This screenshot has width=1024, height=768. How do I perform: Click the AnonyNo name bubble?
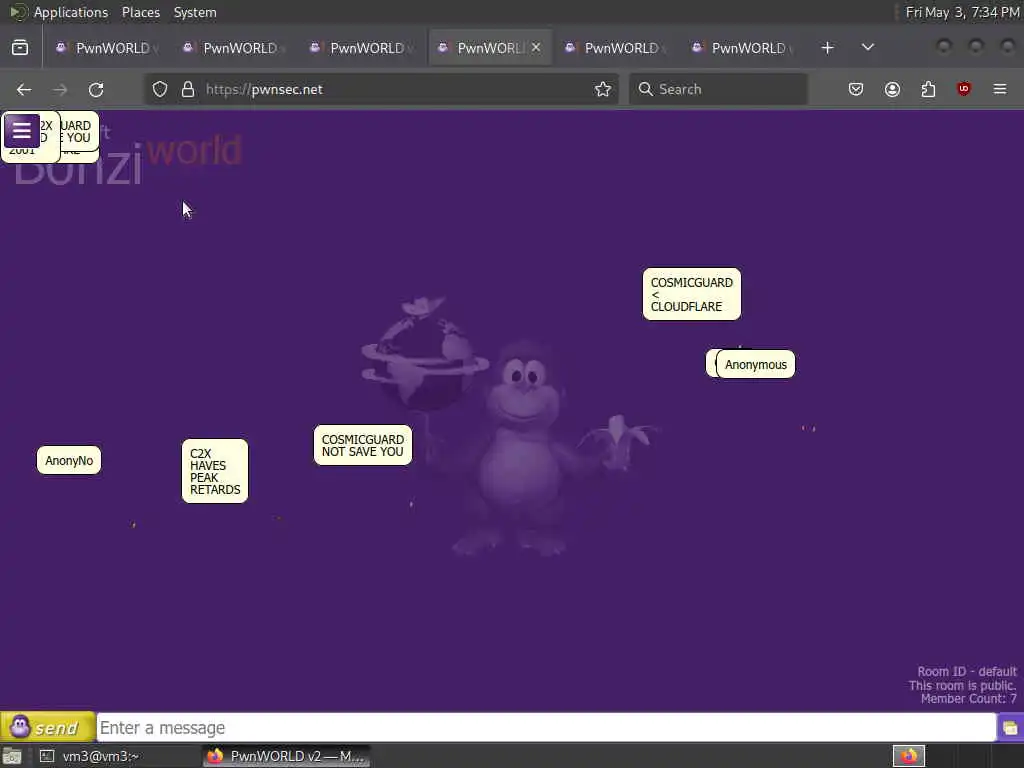(69, 460)
